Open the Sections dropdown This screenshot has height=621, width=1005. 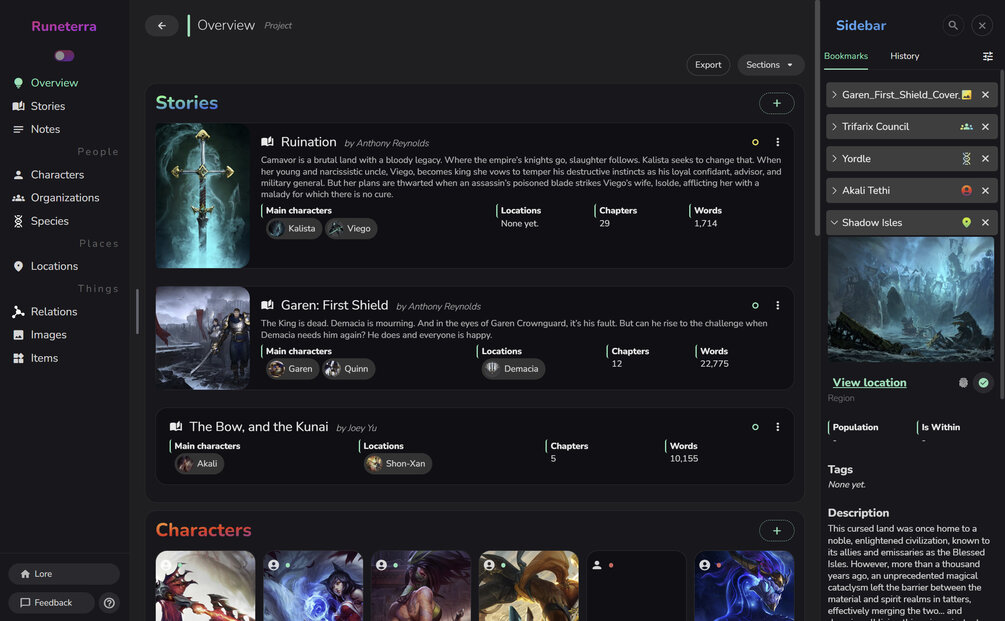[x=770, y=65]
